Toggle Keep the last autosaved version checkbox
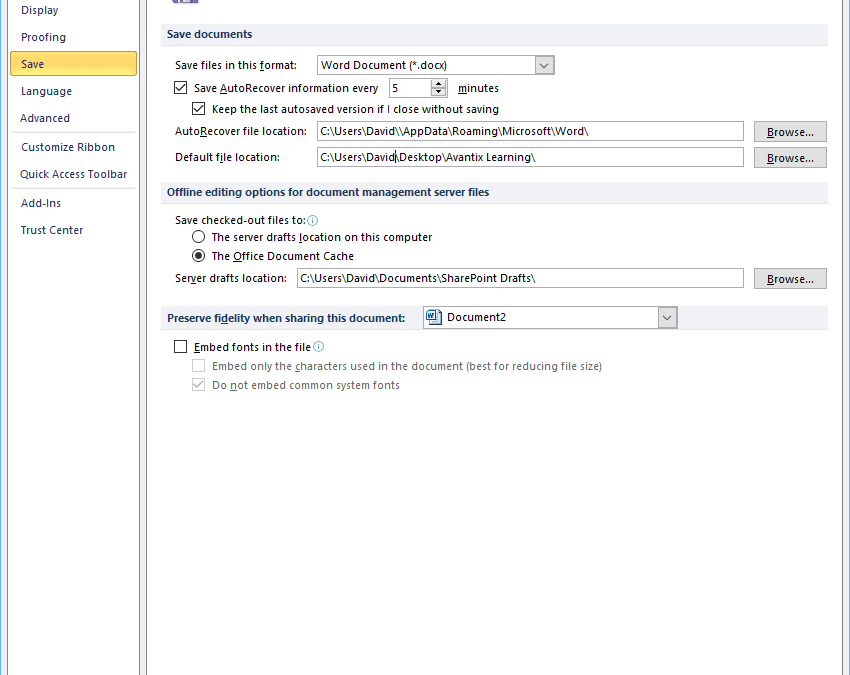Screen dimensions: 850x675 199,109
